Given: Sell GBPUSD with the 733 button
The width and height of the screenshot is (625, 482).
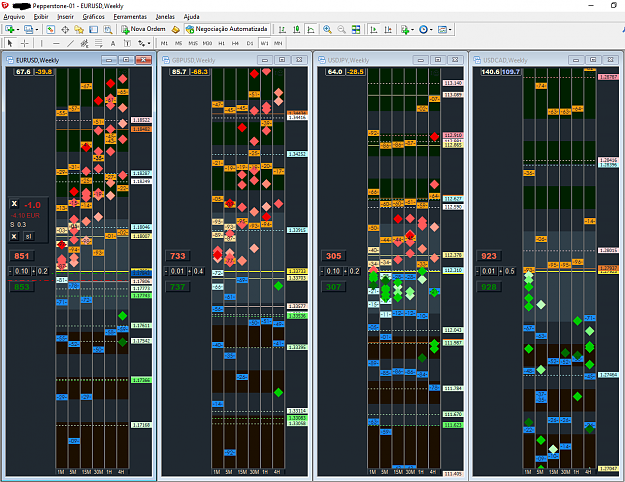Looking at the screenshot, I should pos(177,256).
